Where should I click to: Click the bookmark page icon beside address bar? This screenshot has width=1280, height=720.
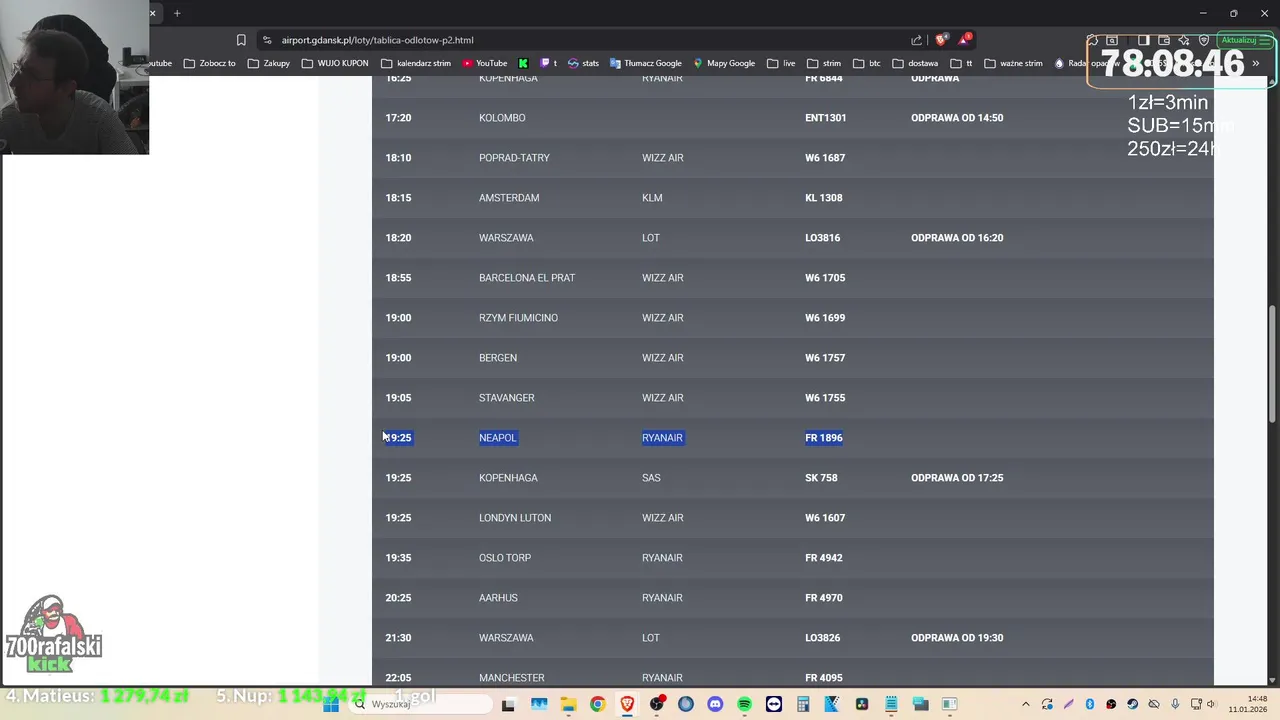(x=241, y=40)
